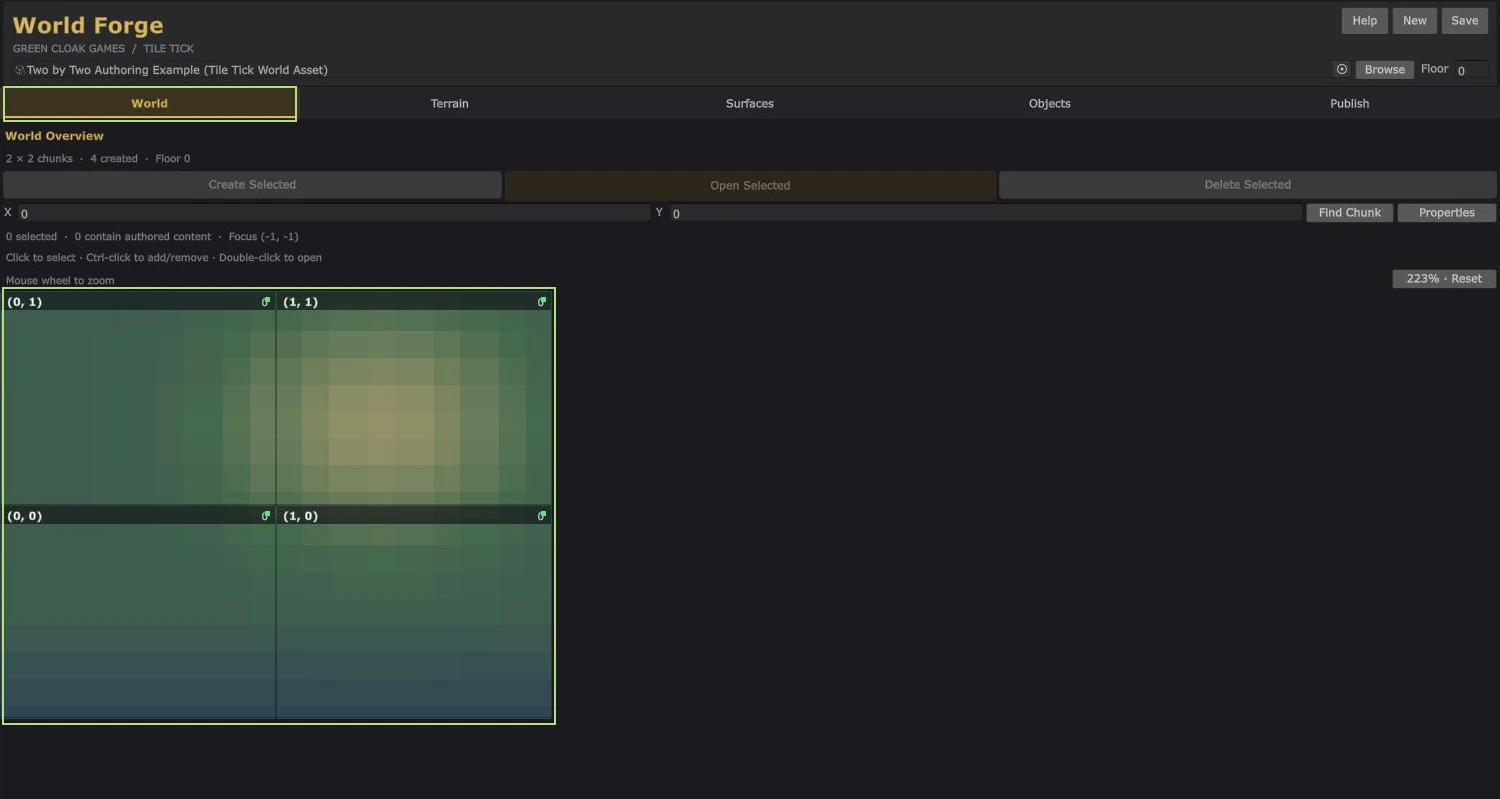Click the "2 × 2 chunks · 4 created · Floor 0" summary line

pos(98,159)
